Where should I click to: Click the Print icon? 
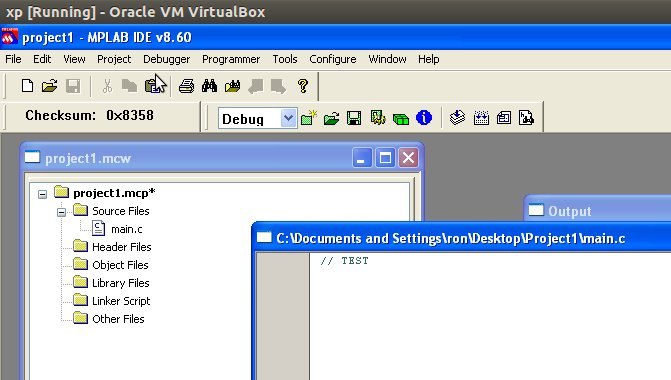coord(186,86)
